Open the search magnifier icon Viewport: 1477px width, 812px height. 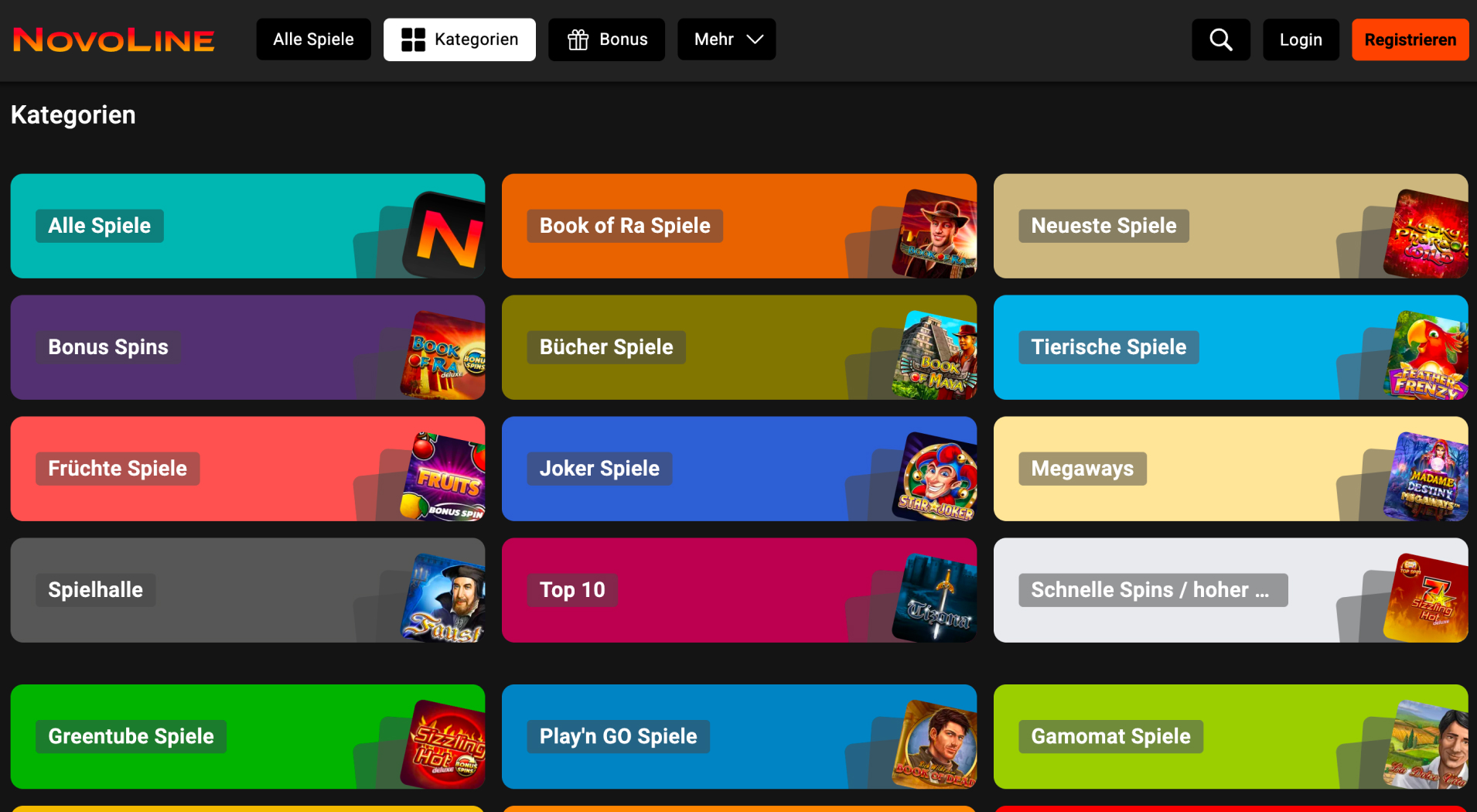point(1221,39)
